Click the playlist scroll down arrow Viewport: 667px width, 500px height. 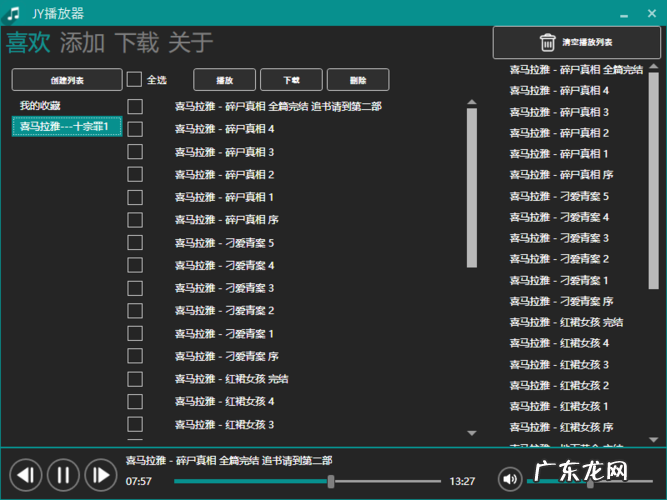pos(654,440)
